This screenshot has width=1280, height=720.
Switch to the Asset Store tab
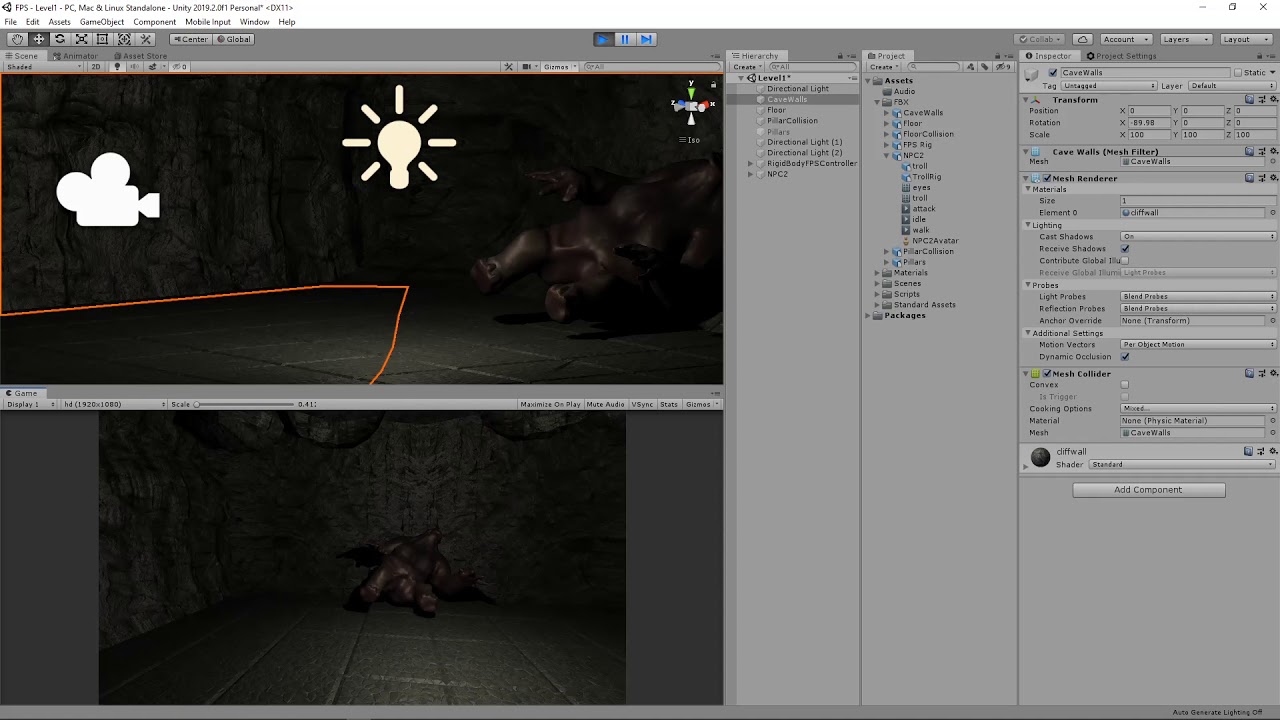click(139, 56)
